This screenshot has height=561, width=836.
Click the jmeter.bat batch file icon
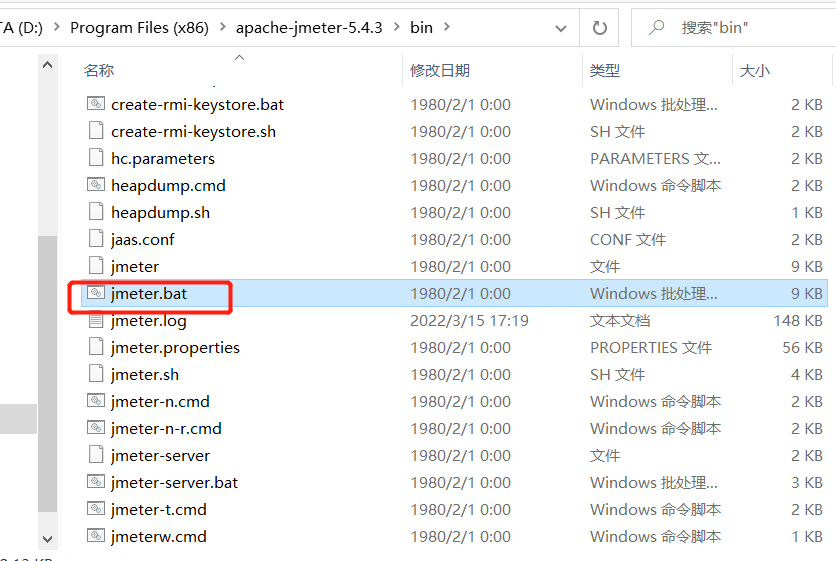(96, 292)
